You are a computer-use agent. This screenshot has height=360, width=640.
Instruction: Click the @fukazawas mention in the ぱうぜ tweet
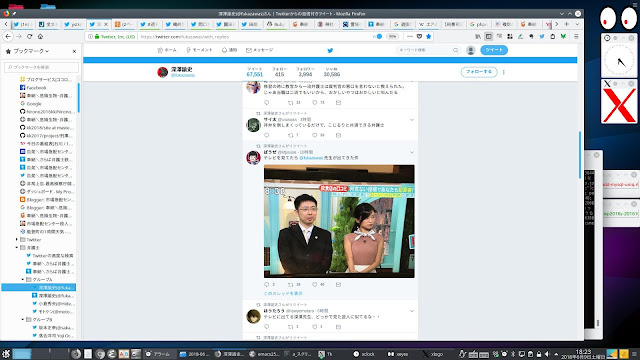[311, 158]
